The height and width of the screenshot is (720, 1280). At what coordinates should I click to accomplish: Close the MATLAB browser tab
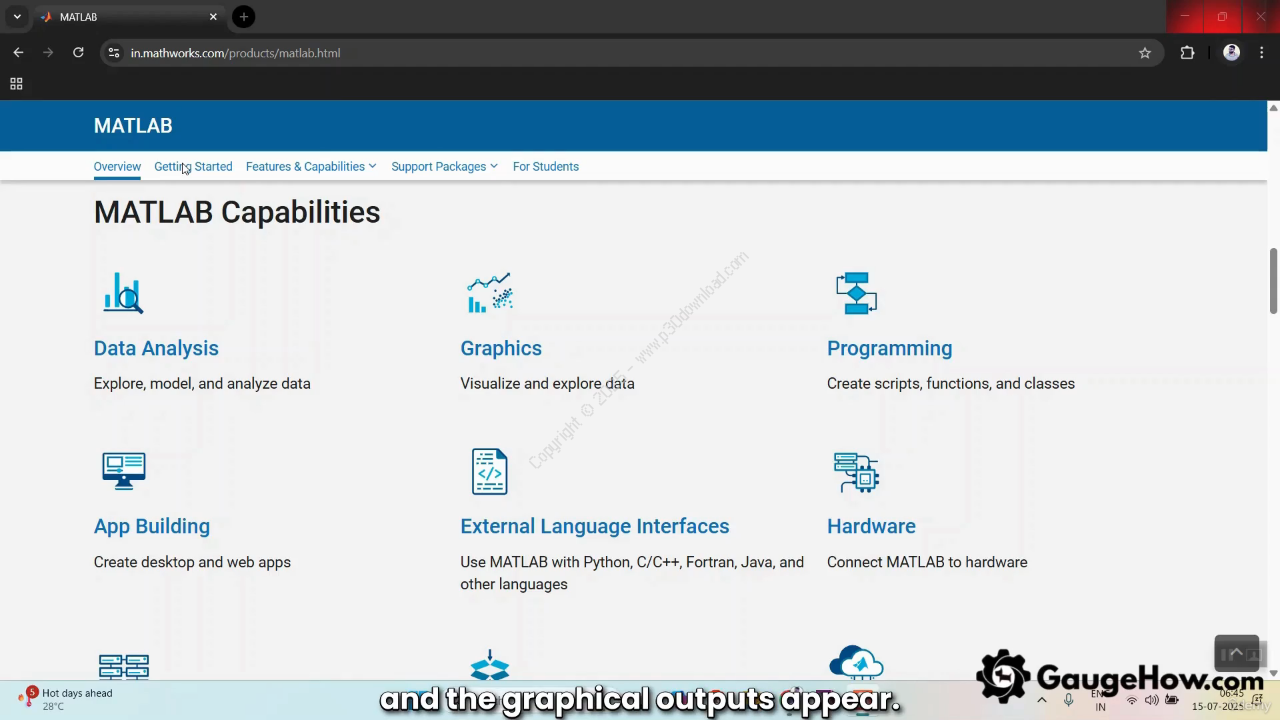(x=213, y=17)
